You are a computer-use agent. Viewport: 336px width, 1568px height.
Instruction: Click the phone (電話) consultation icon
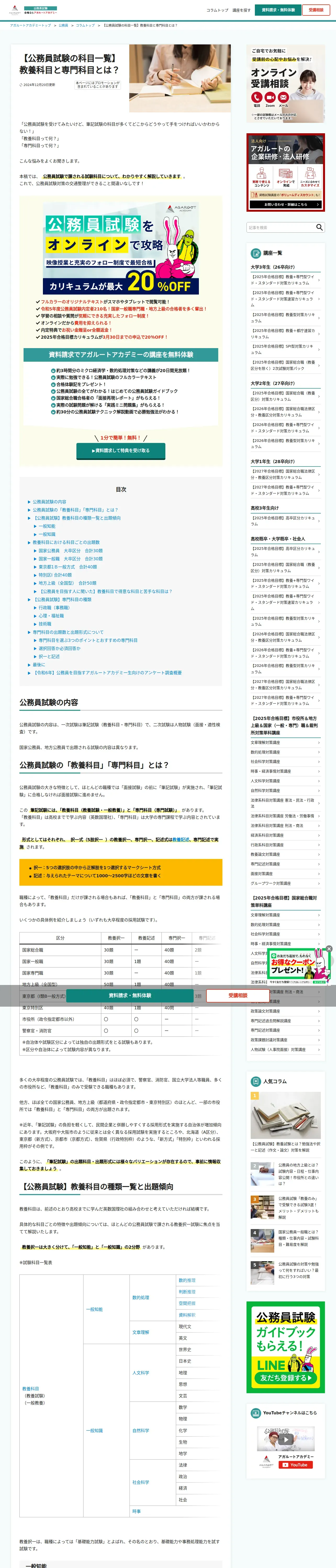[x=257, y=97]
